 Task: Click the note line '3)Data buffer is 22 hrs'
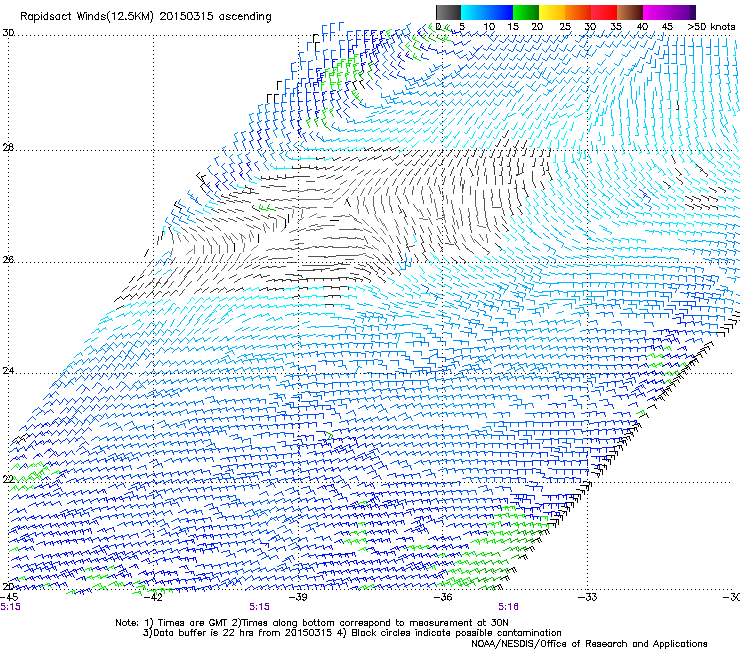click(x=352, y=633)
